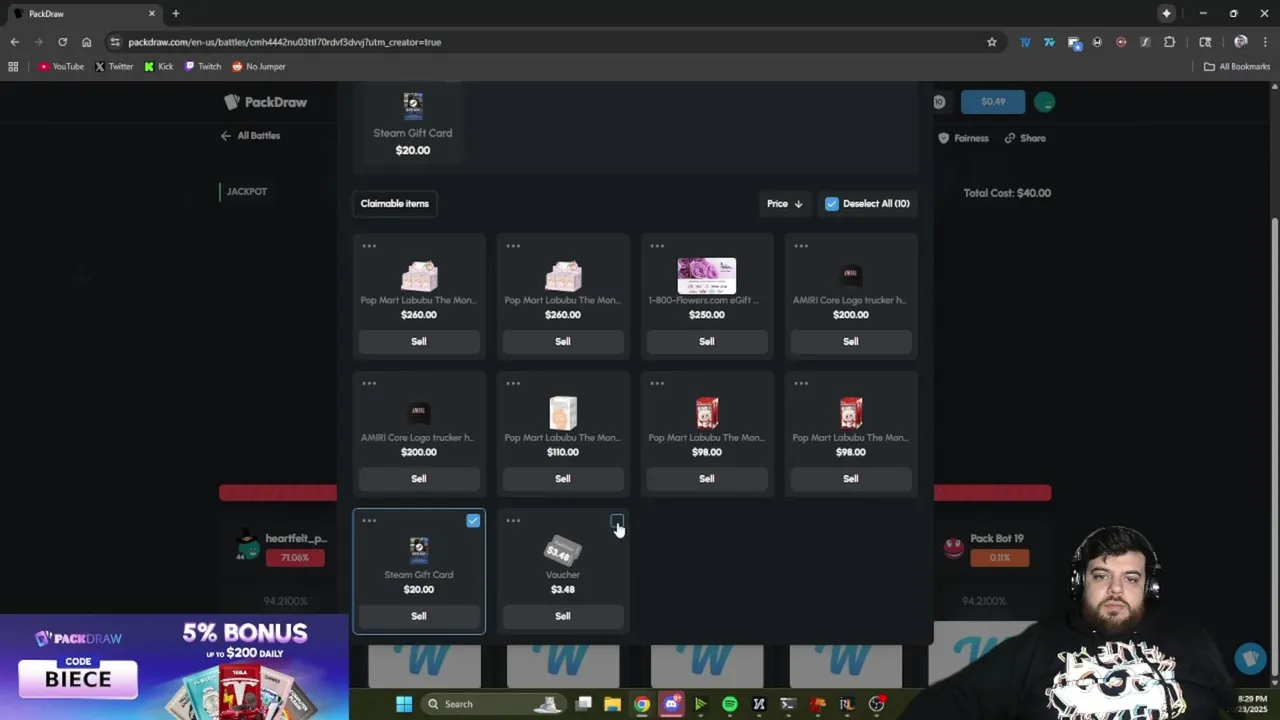Open the Chrome profile avatar
This screenshot has width=1280, height=720.
(x=1240, y=42)
